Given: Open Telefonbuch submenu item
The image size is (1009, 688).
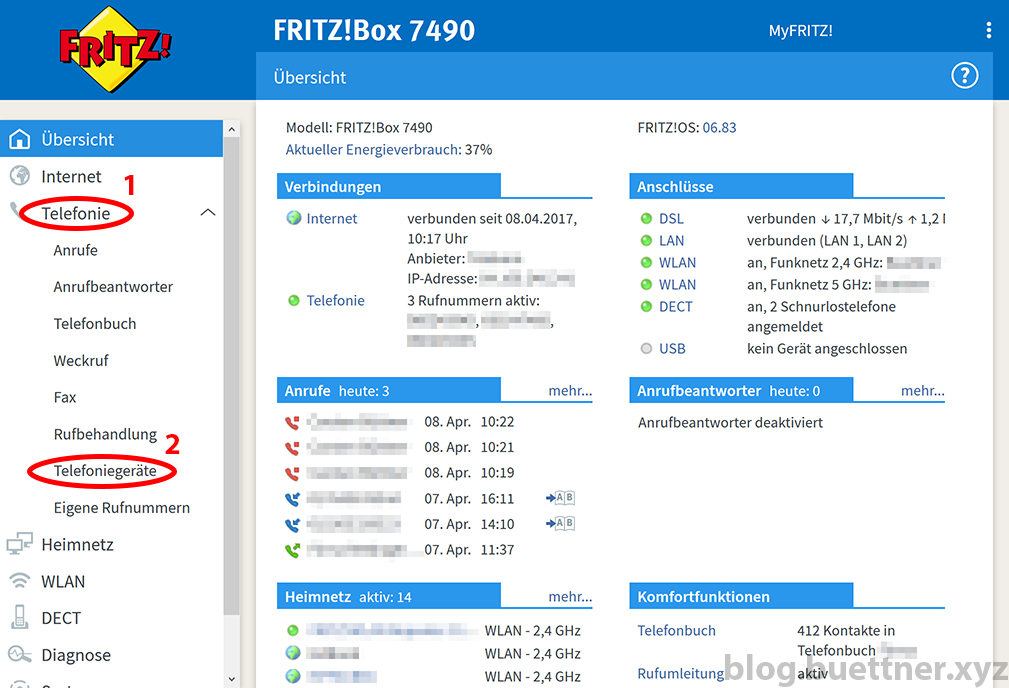Looking at the screenshot, I should 95,323.
